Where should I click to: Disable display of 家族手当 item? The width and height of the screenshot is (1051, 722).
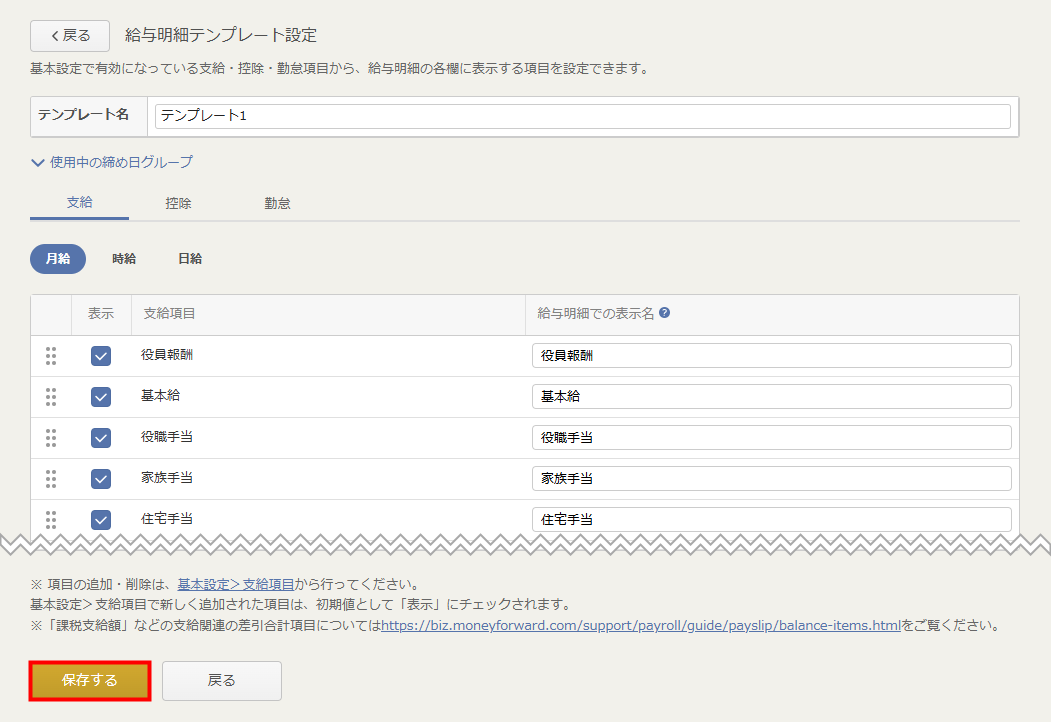pyautogui.click(x=101, y=479)
